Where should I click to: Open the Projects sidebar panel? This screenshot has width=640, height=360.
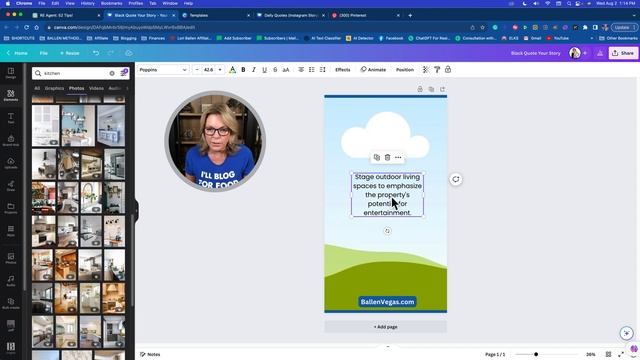pyautogui.click(x=11, y=209)
